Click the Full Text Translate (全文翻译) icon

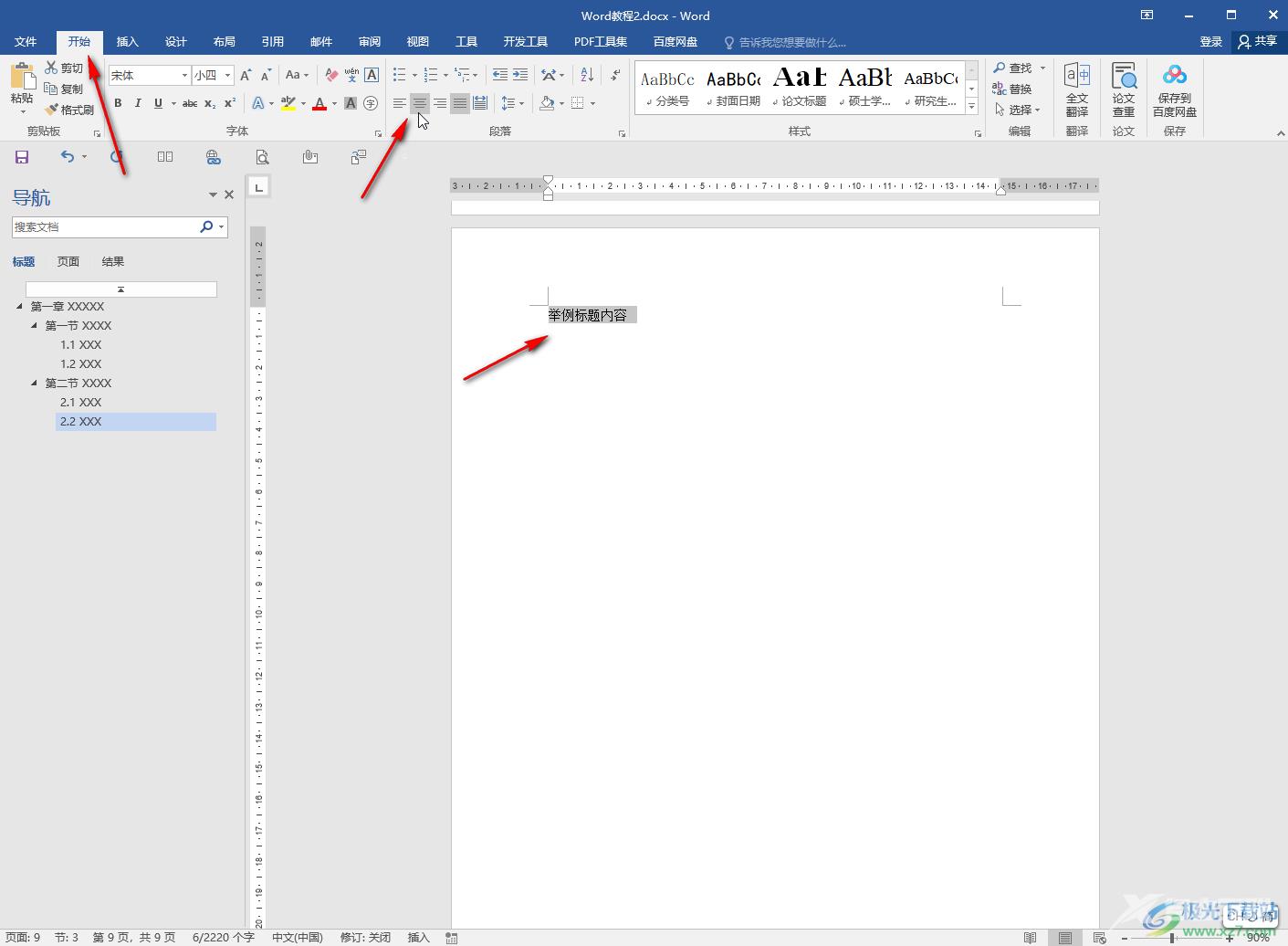pos(1077,89)
